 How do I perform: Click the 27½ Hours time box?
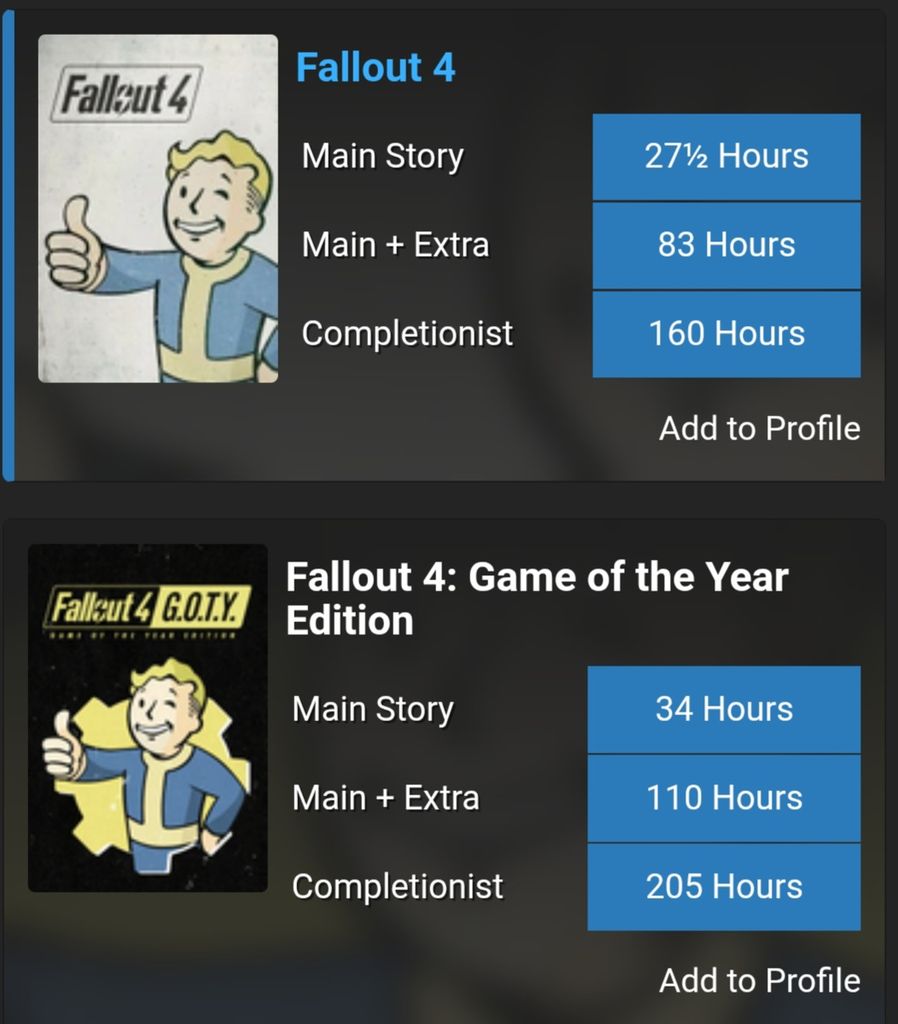[726, 157]
